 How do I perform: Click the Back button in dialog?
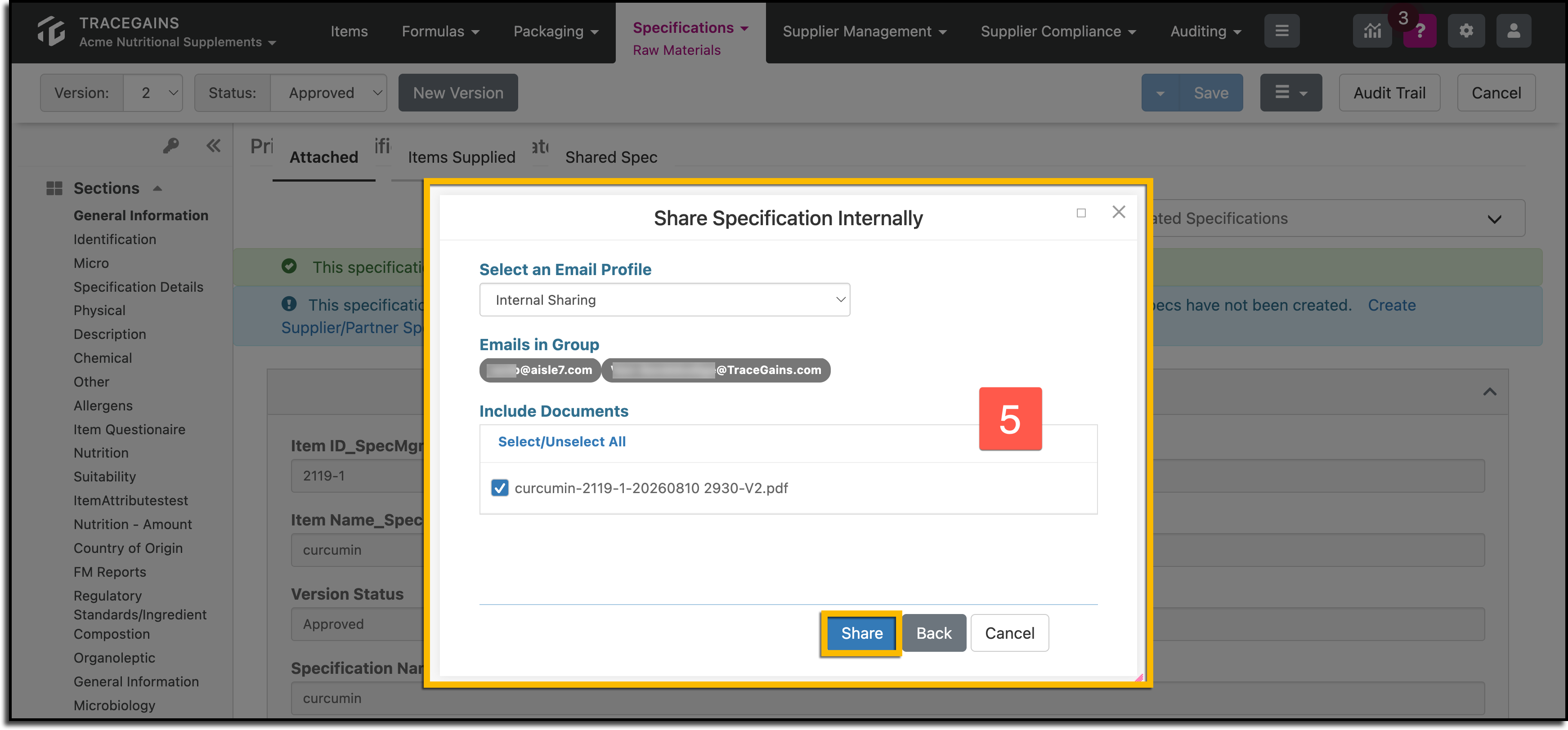click(934, 633)
